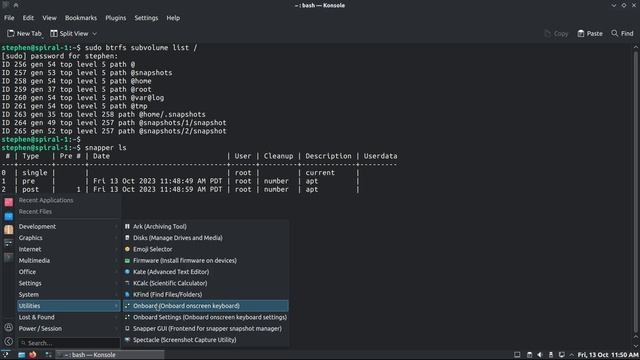Viewport: 640px width, 360px height.
Task: Launch Ark archiving tool from menu
Action: click(205, 227)
